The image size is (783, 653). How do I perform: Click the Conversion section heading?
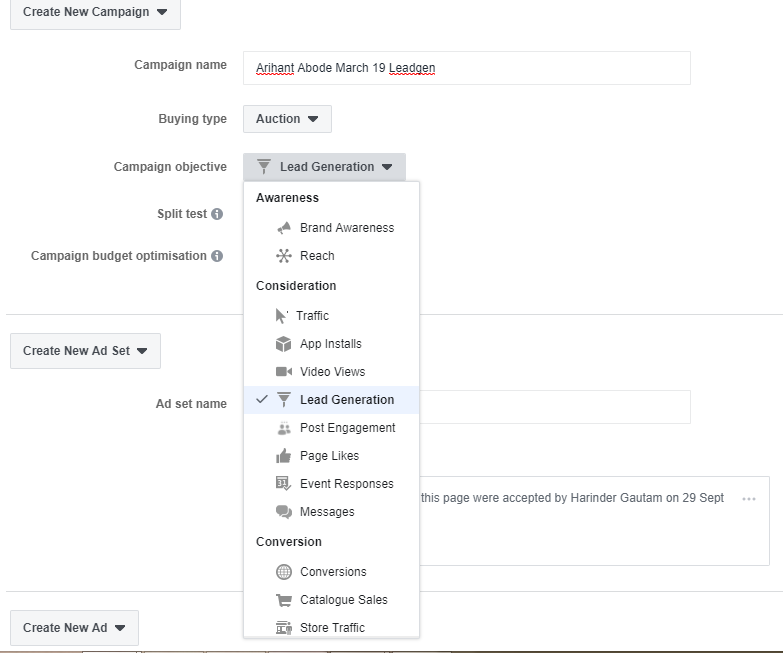click(289, 542)
